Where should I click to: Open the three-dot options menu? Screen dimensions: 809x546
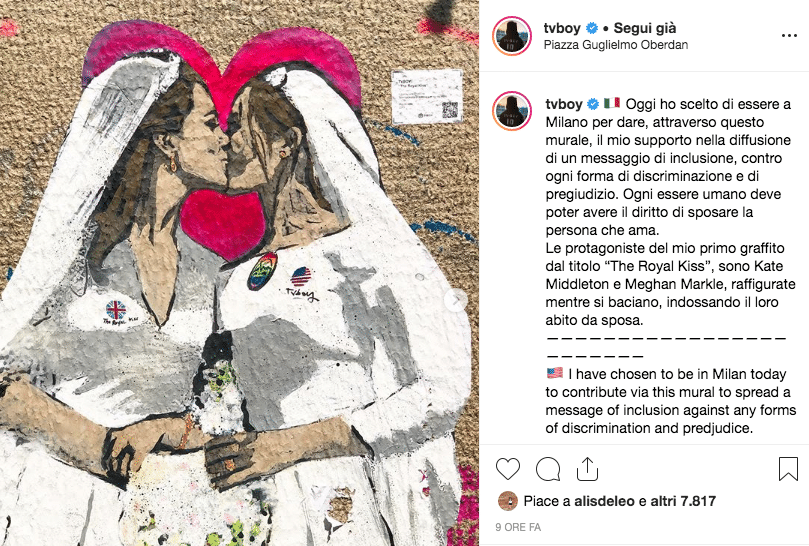[x=789, y=36]
